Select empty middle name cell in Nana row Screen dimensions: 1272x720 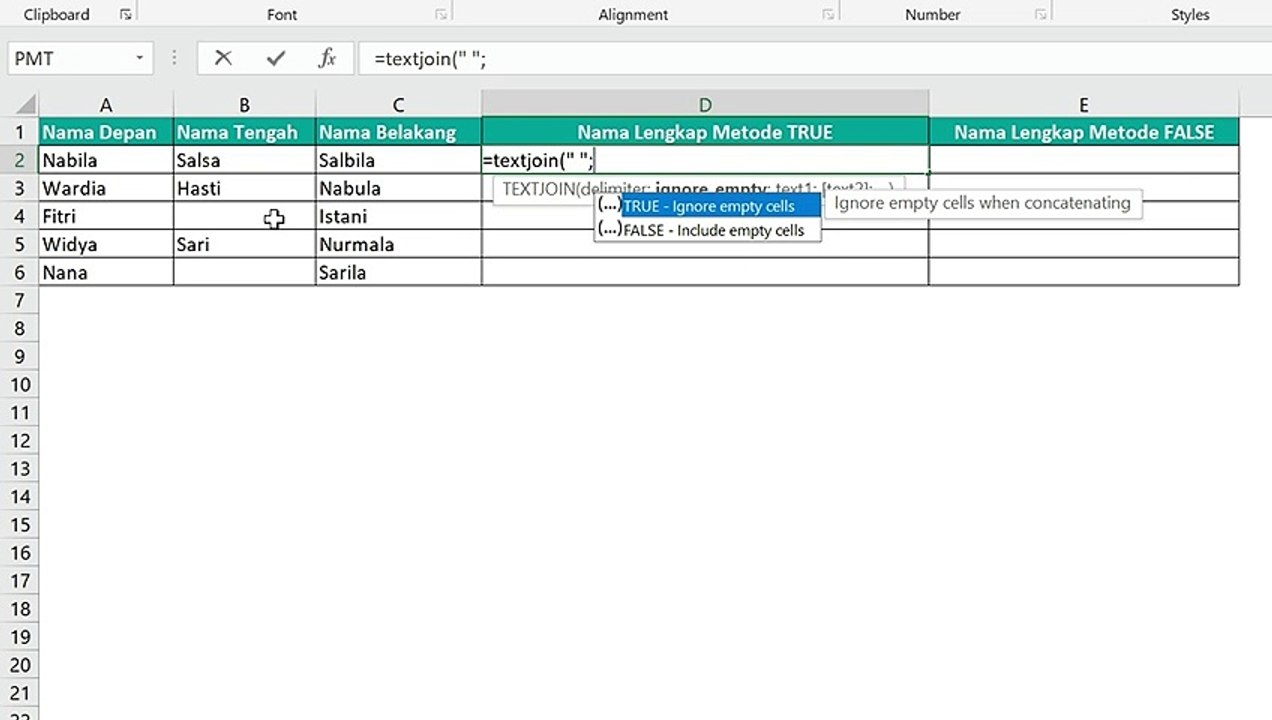[x=244, y=272]
